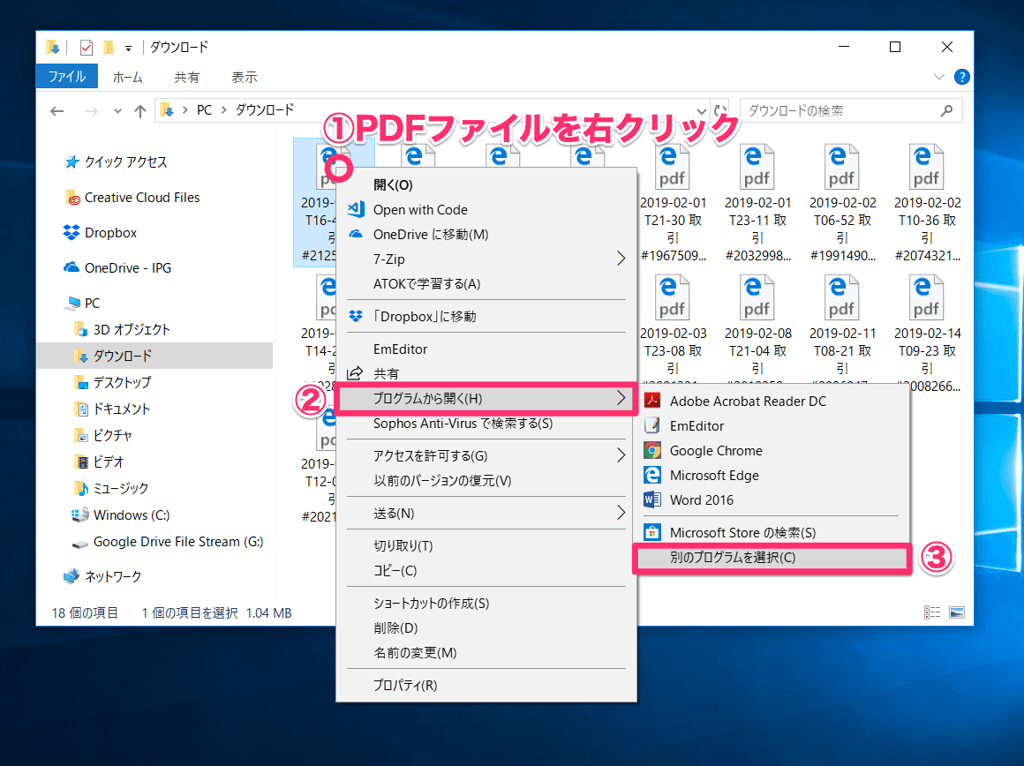Open デスクトップ folder in sidebar
The height and width of the screenshot is (766, 1024).
click(x=121, y=382)
